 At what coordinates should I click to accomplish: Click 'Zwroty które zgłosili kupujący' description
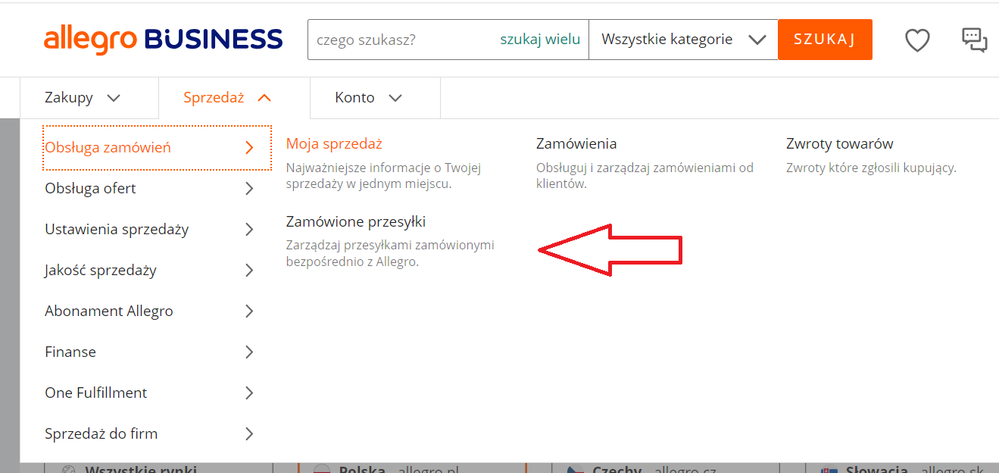coord(872,168)
